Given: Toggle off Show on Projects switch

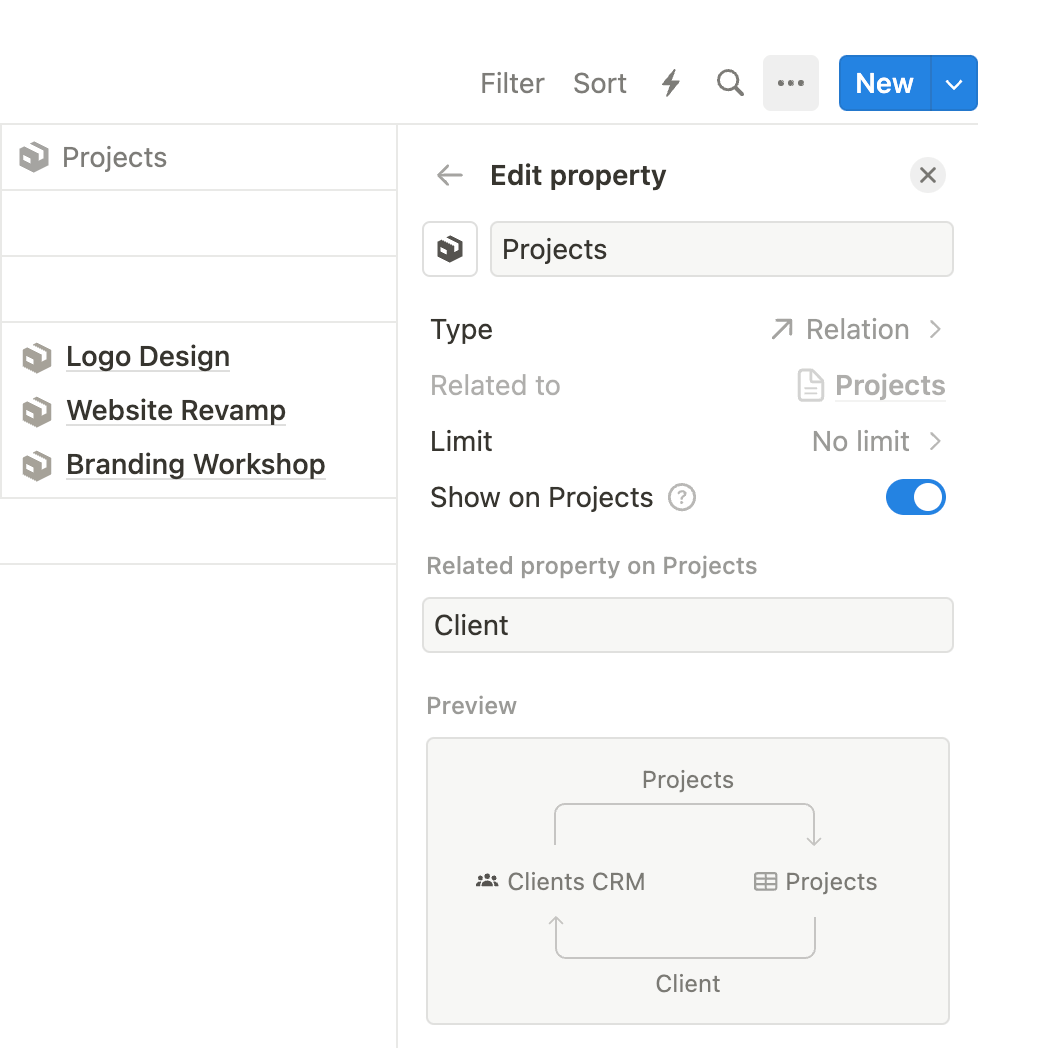Looking at the screenshot, I should (915, 497).
